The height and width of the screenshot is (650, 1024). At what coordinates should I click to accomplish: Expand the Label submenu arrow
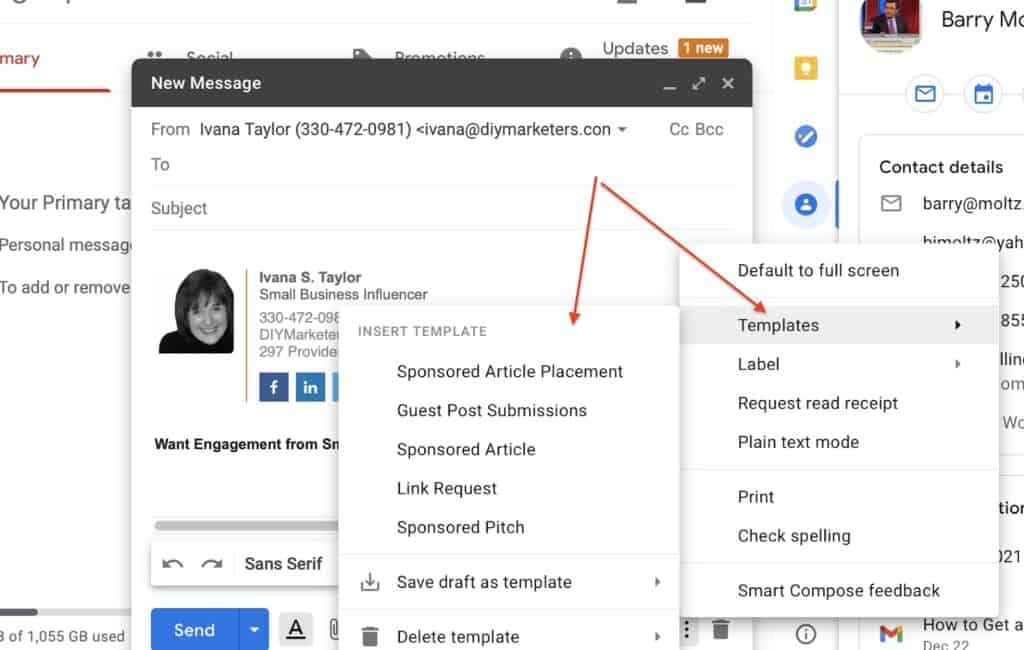coord(957,365)
